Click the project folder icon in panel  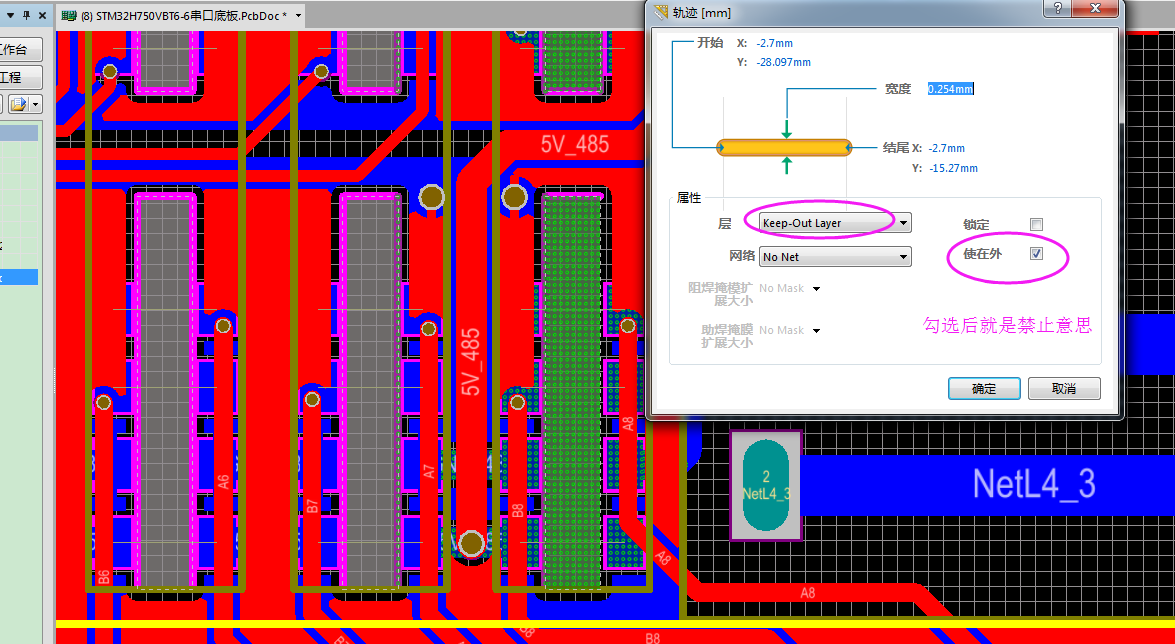point(18,104)
